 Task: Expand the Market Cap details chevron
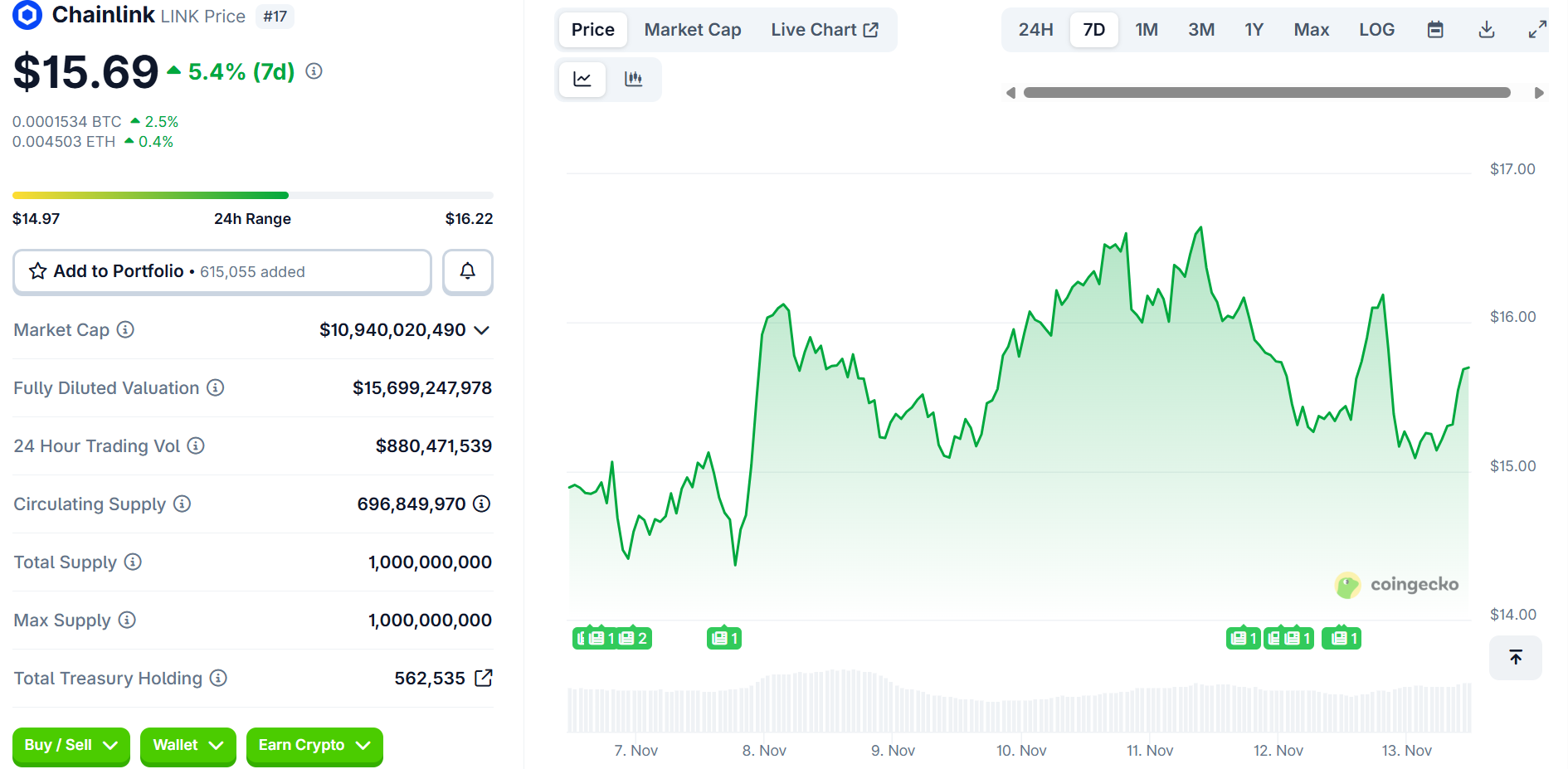coord(481,329)
